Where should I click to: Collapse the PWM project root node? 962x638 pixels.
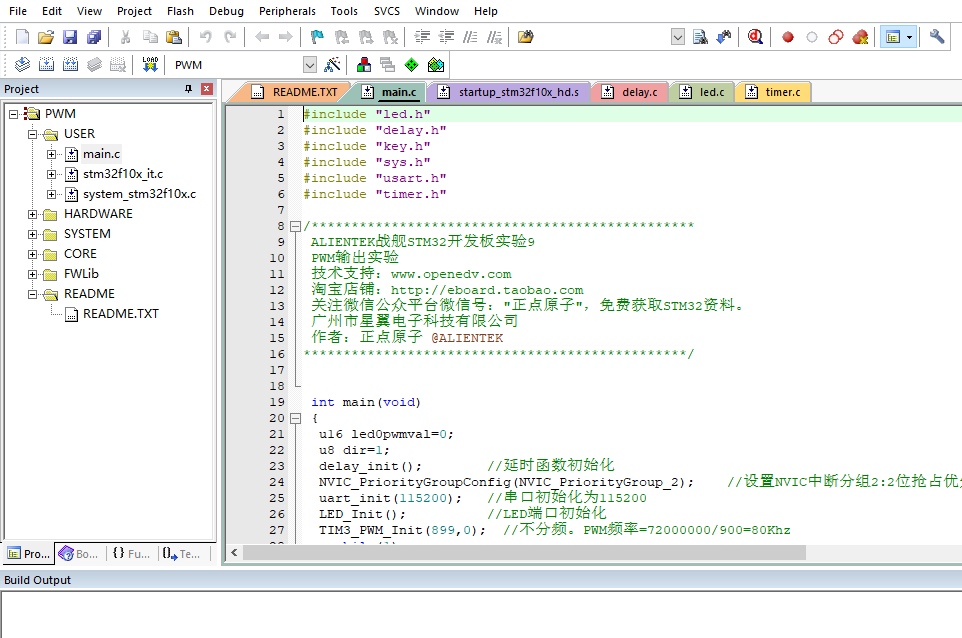[13, 114]
